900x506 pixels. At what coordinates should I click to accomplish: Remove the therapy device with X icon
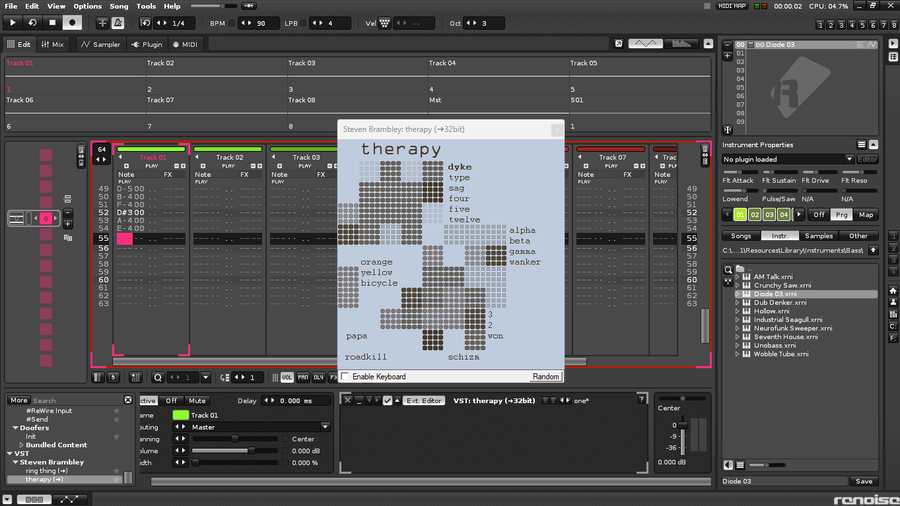348,400
